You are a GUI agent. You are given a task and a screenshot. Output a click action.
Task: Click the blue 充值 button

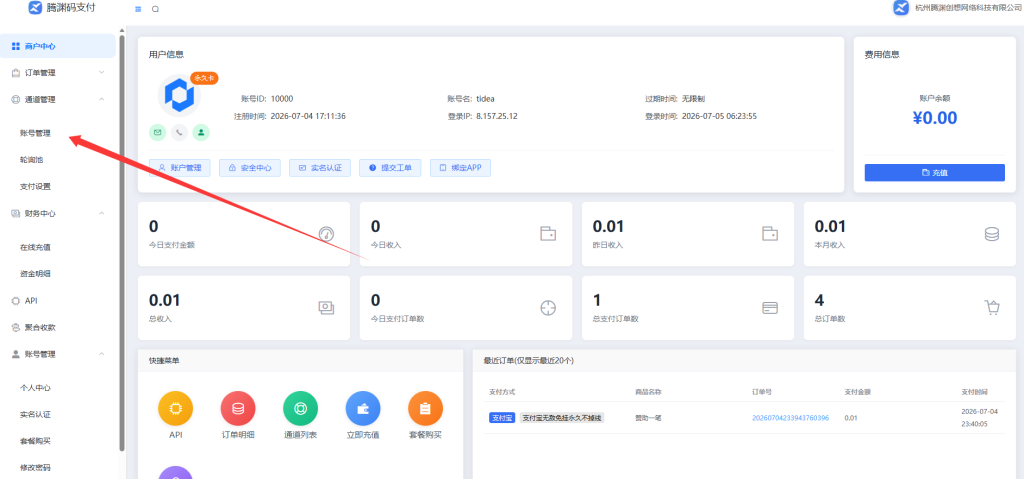[x=935, y=173]
